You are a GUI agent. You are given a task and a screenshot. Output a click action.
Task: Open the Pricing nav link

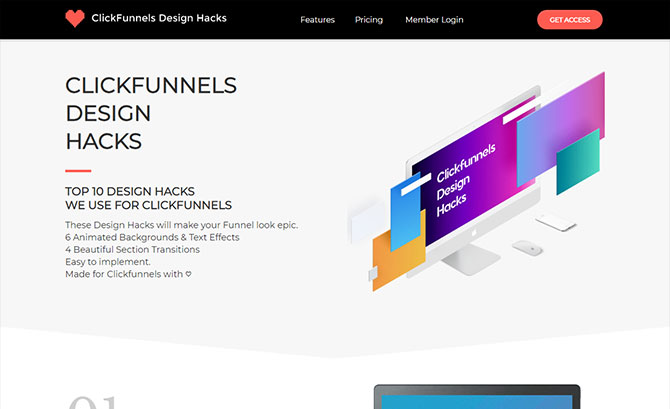(369, 20)
